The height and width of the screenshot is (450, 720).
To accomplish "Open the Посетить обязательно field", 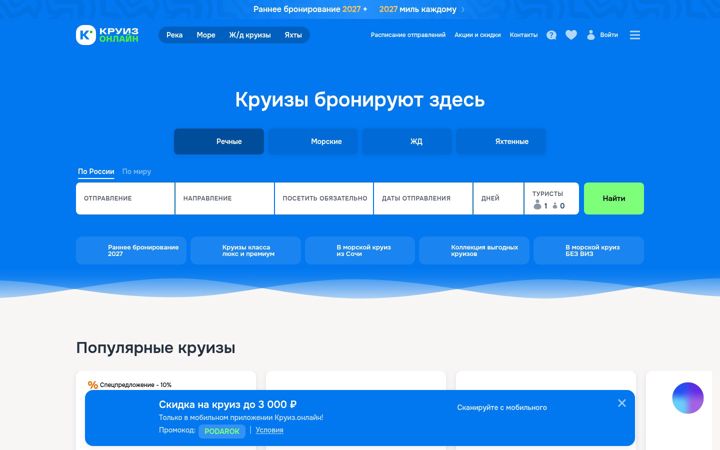I will click(324, 198).
